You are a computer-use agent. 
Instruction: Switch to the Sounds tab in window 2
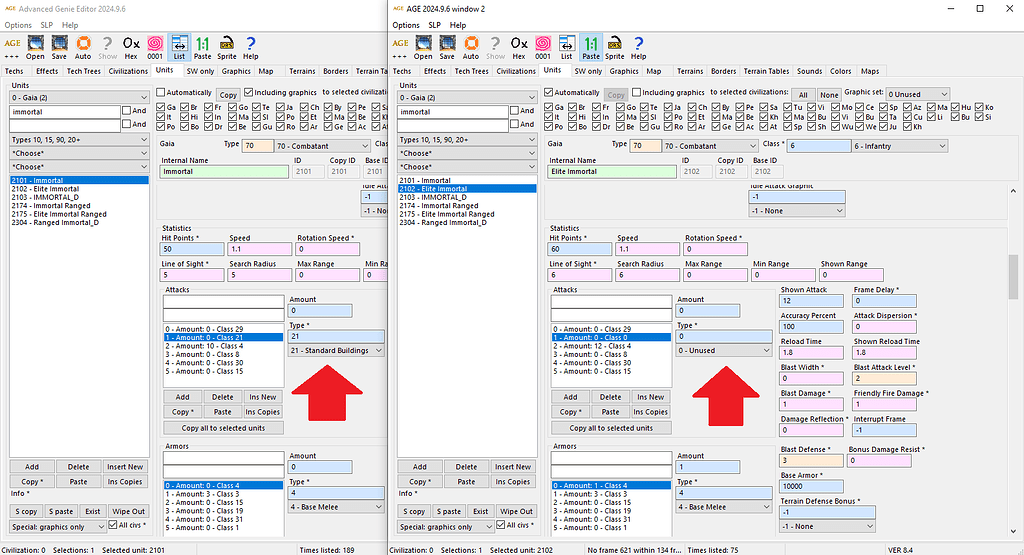[809, 71]
